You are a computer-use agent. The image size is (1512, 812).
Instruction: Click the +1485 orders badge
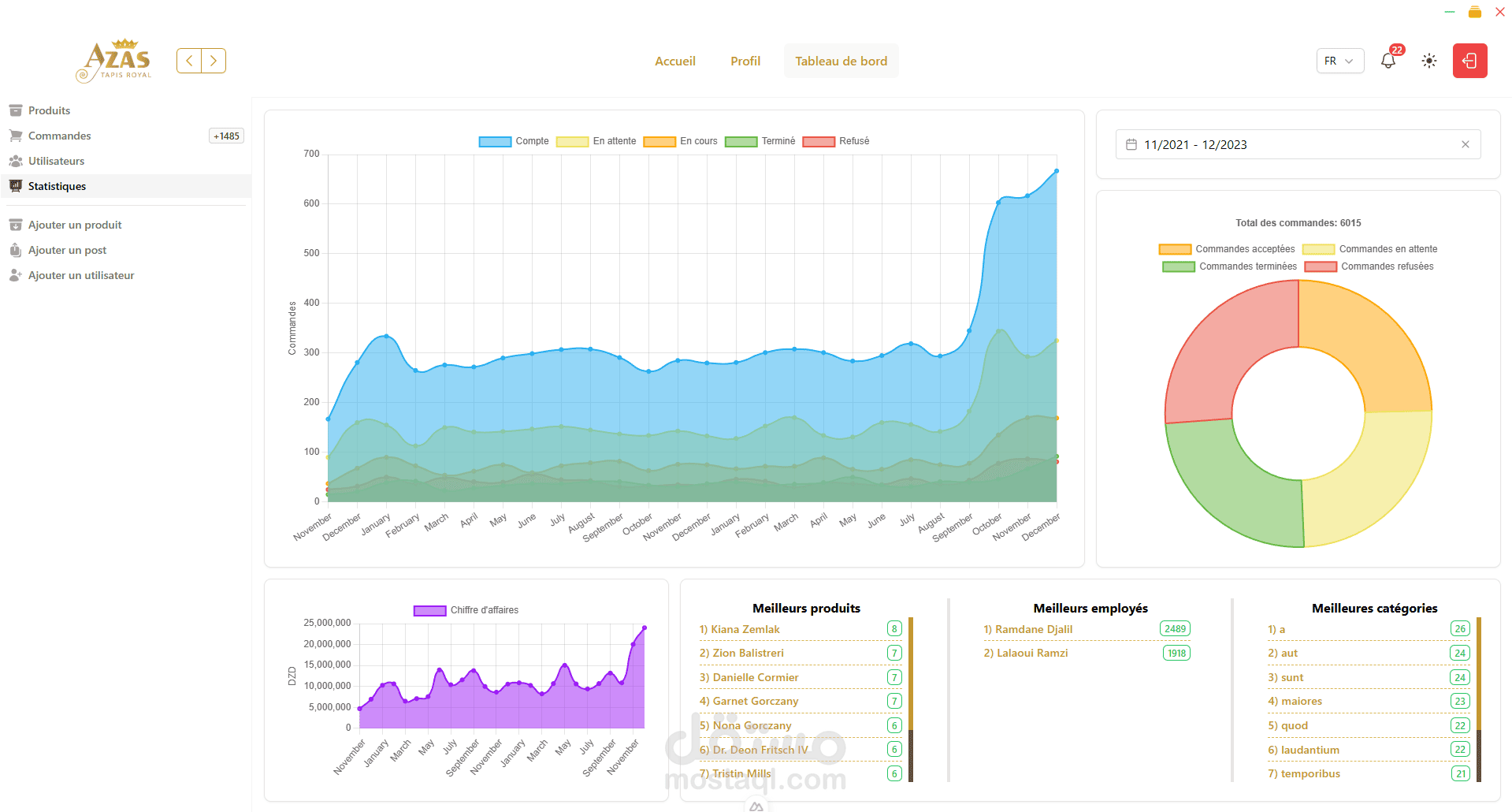[x=227, y=136]
